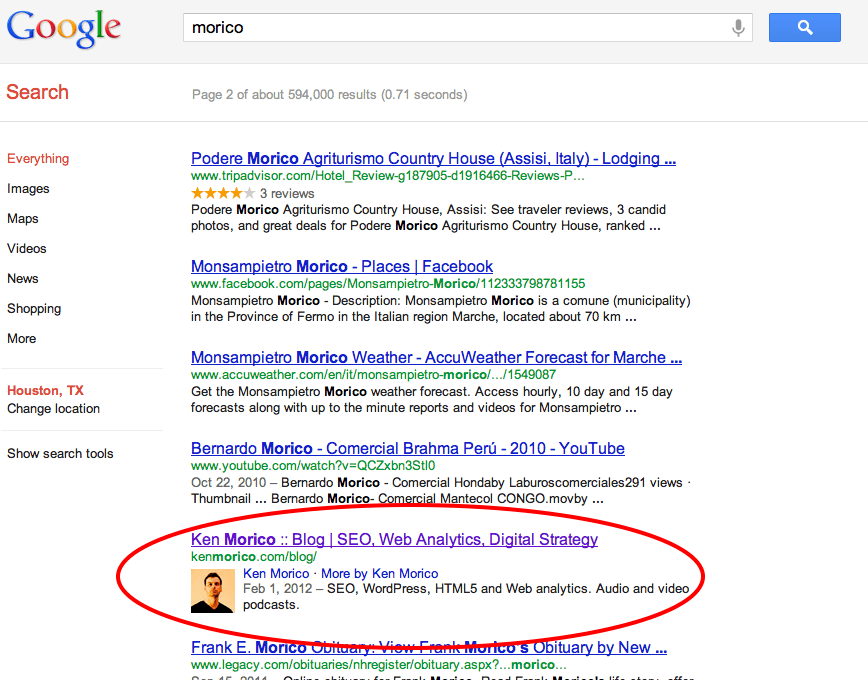Select the News search category
Viewport: 868px width, 680px height.
tap(23, 279)
